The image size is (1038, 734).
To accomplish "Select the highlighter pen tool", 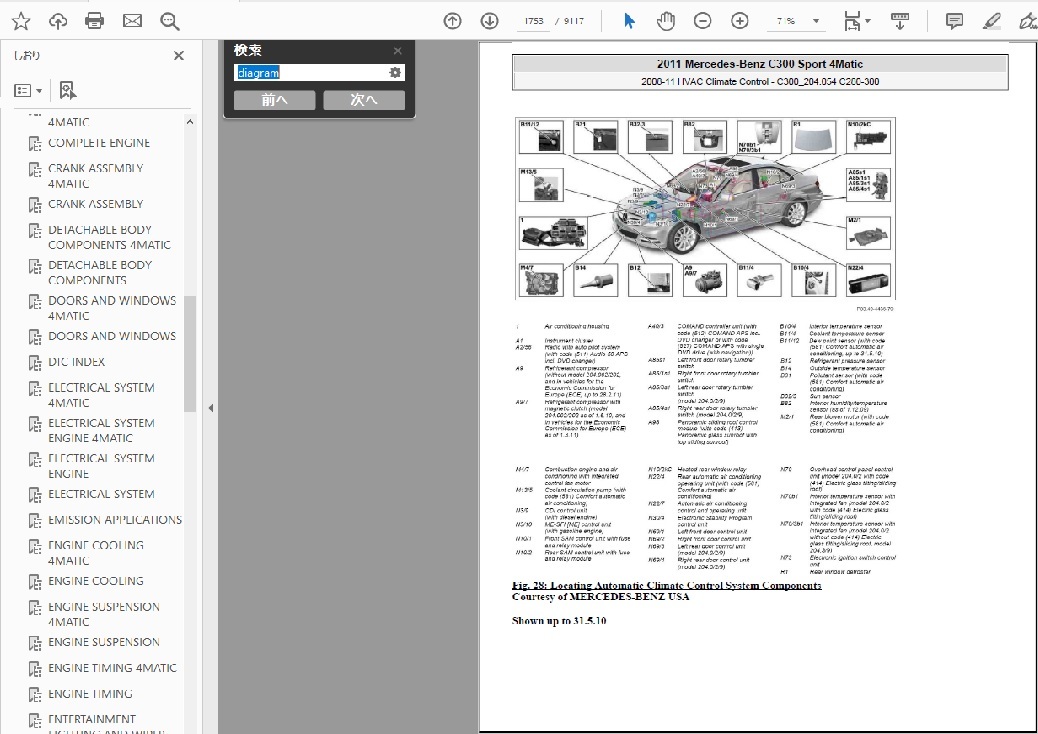I will [x=992, y=21].
